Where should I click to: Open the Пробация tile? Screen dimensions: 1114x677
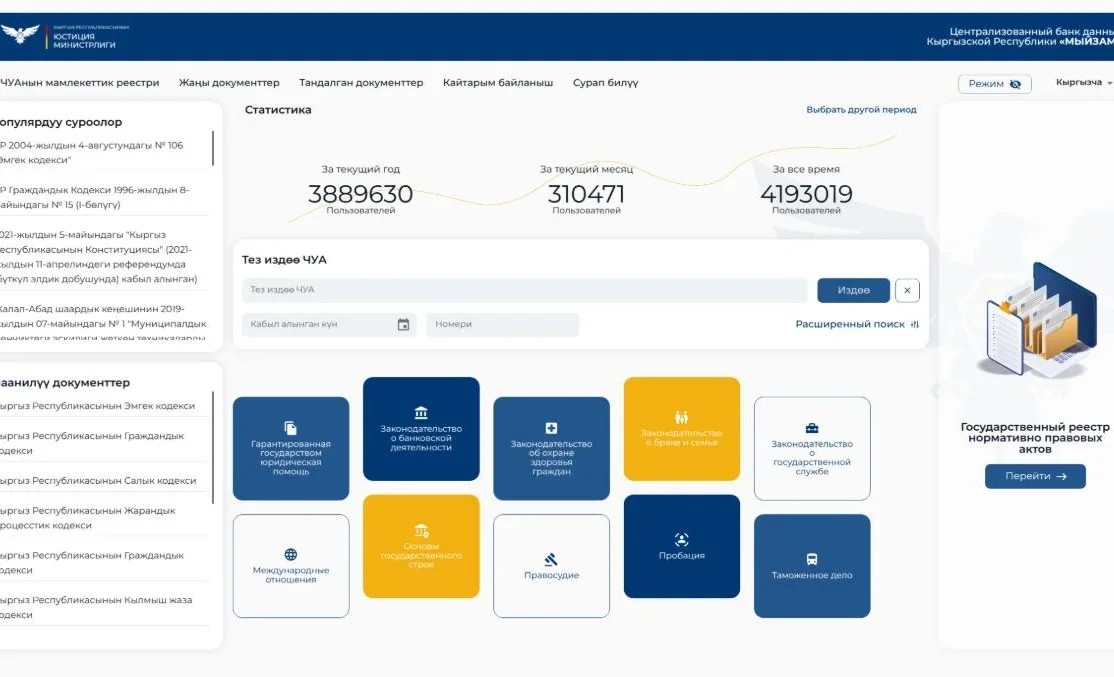pos(682,546)
